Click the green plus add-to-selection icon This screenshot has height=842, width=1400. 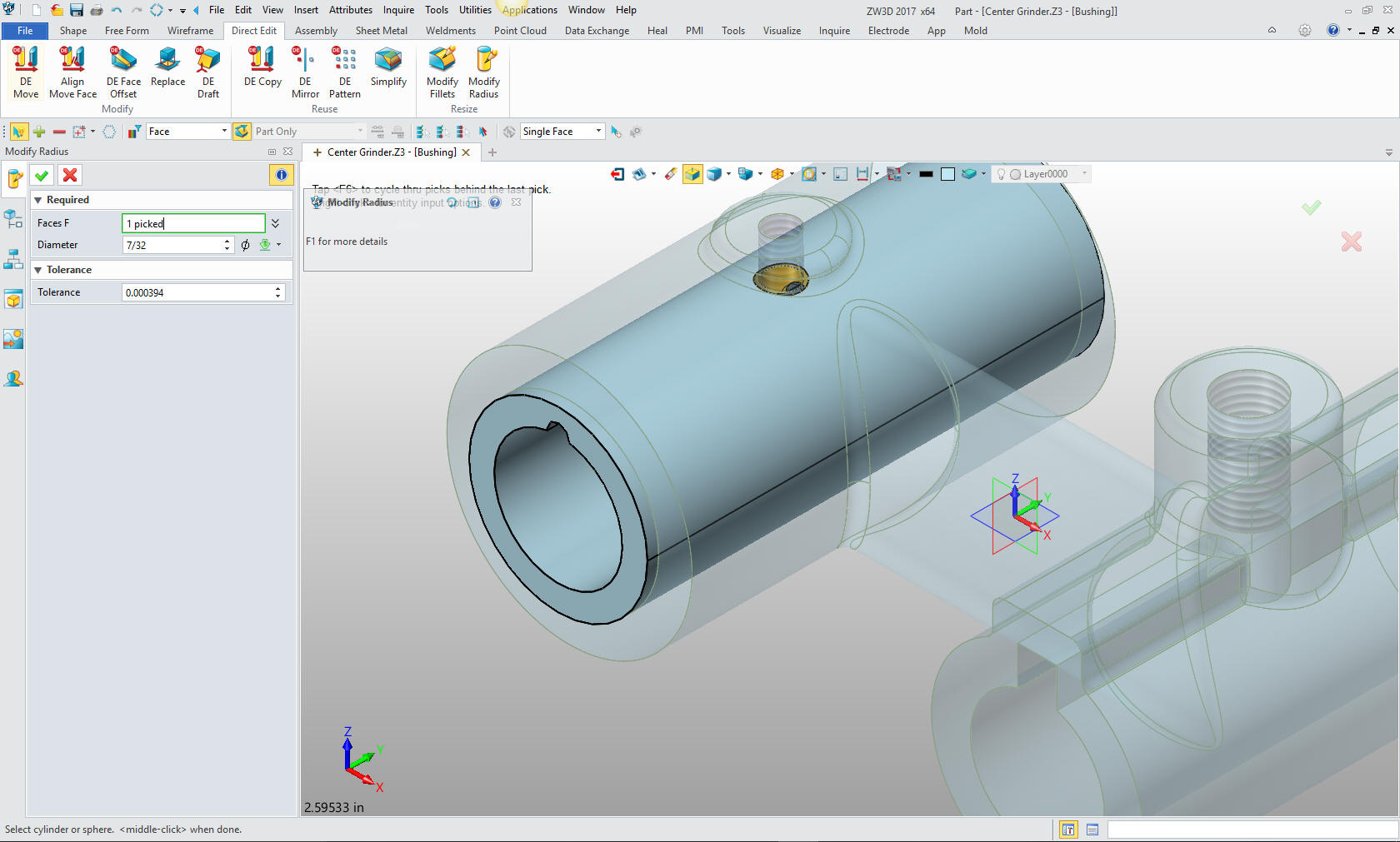point(38,132)
